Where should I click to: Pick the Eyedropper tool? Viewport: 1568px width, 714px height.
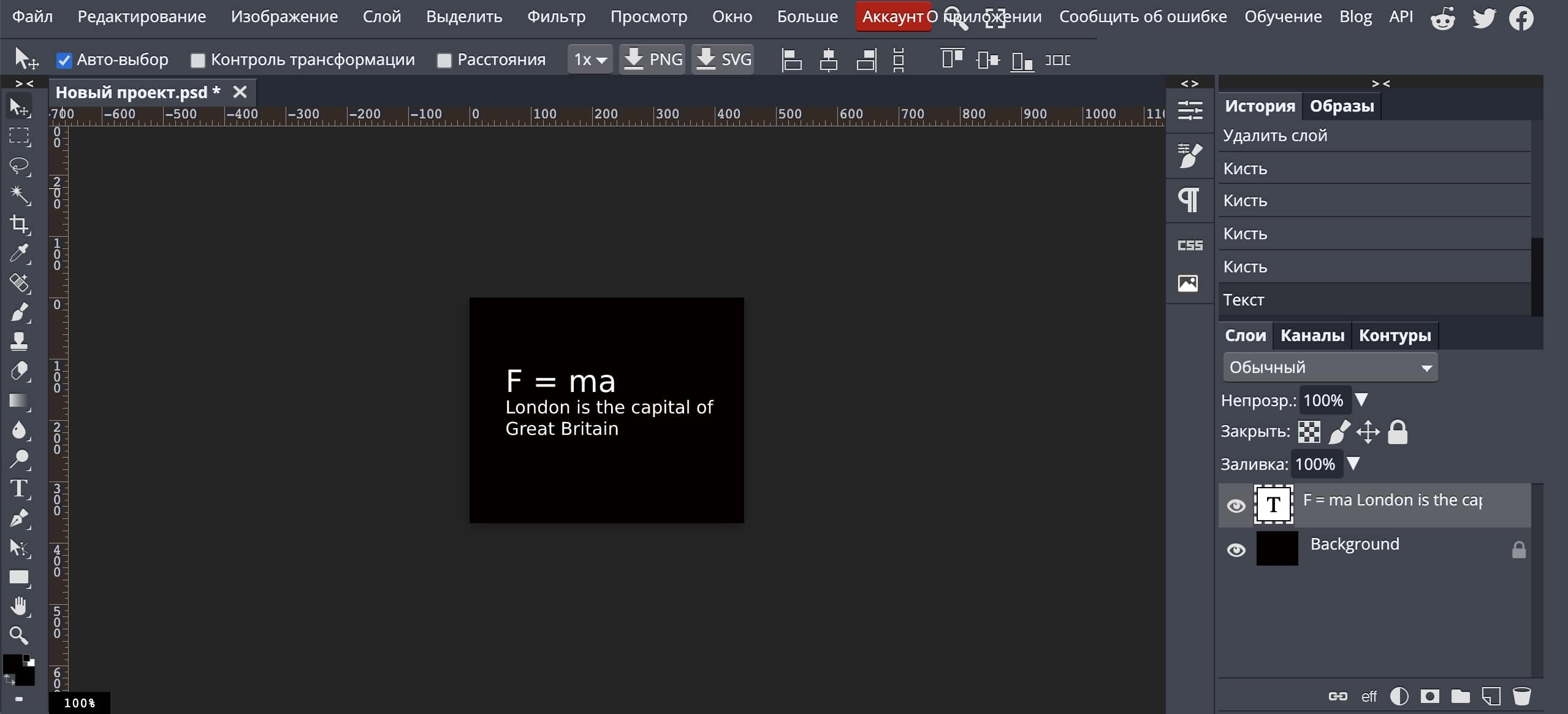19,253
